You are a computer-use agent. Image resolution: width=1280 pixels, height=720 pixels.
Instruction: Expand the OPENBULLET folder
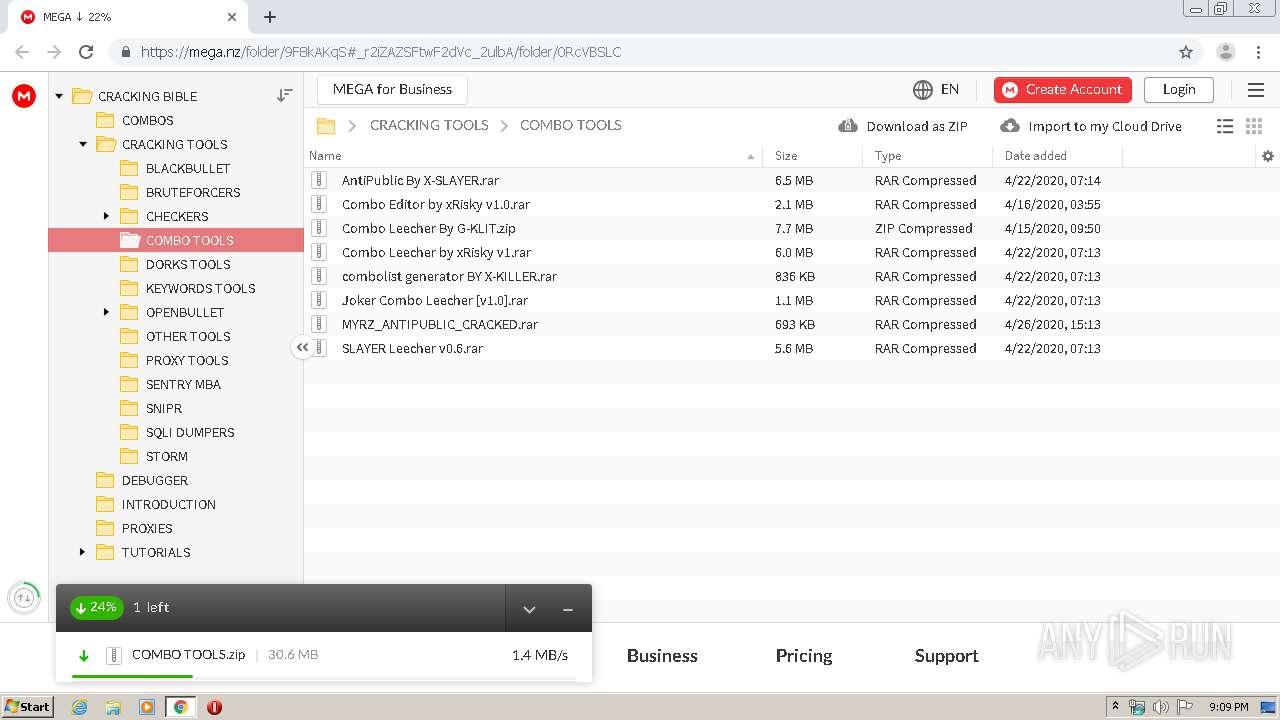pos(107,312)
